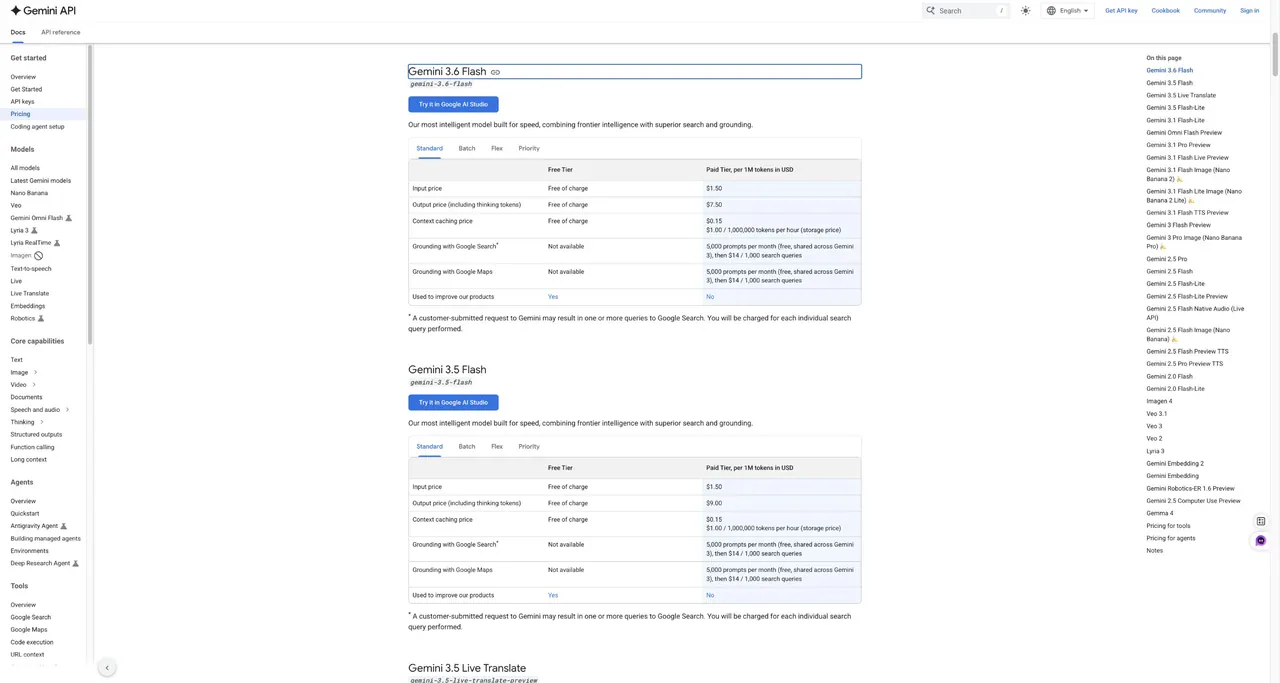Image resolution: width=1280 pixels, height=683 pixels.
Task: Copy link icon beside Gemini 3.6 Flash heading
Action: point(495,72)
